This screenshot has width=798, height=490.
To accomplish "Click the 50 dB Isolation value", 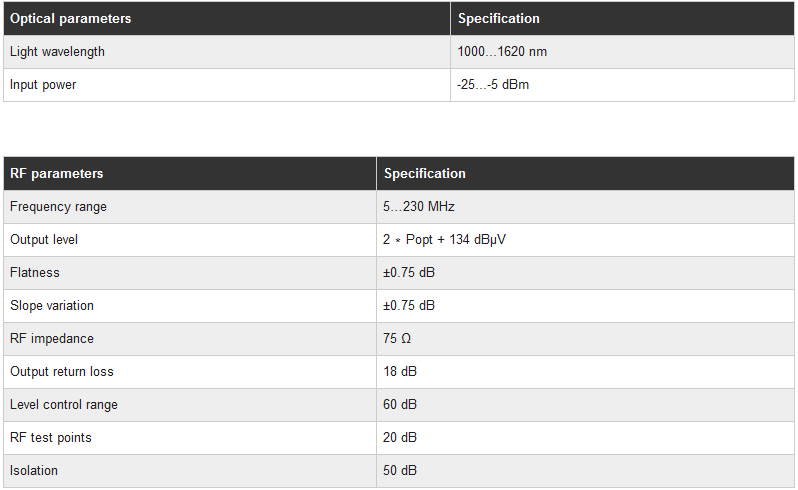I will point(400,471).
